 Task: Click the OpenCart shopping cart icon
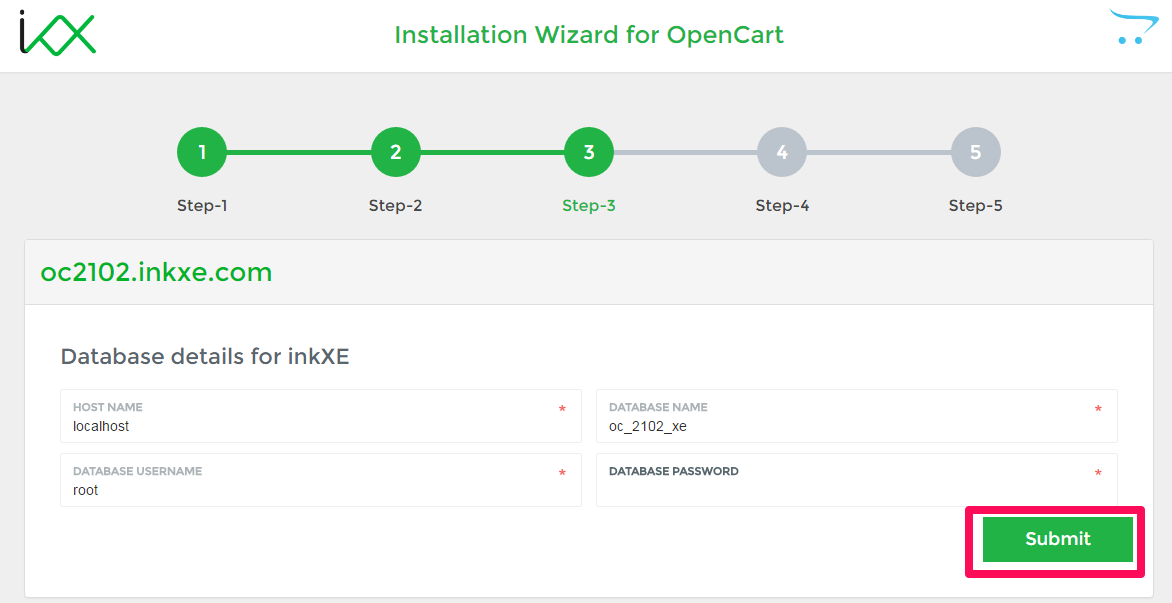[x=1137, y=26]
